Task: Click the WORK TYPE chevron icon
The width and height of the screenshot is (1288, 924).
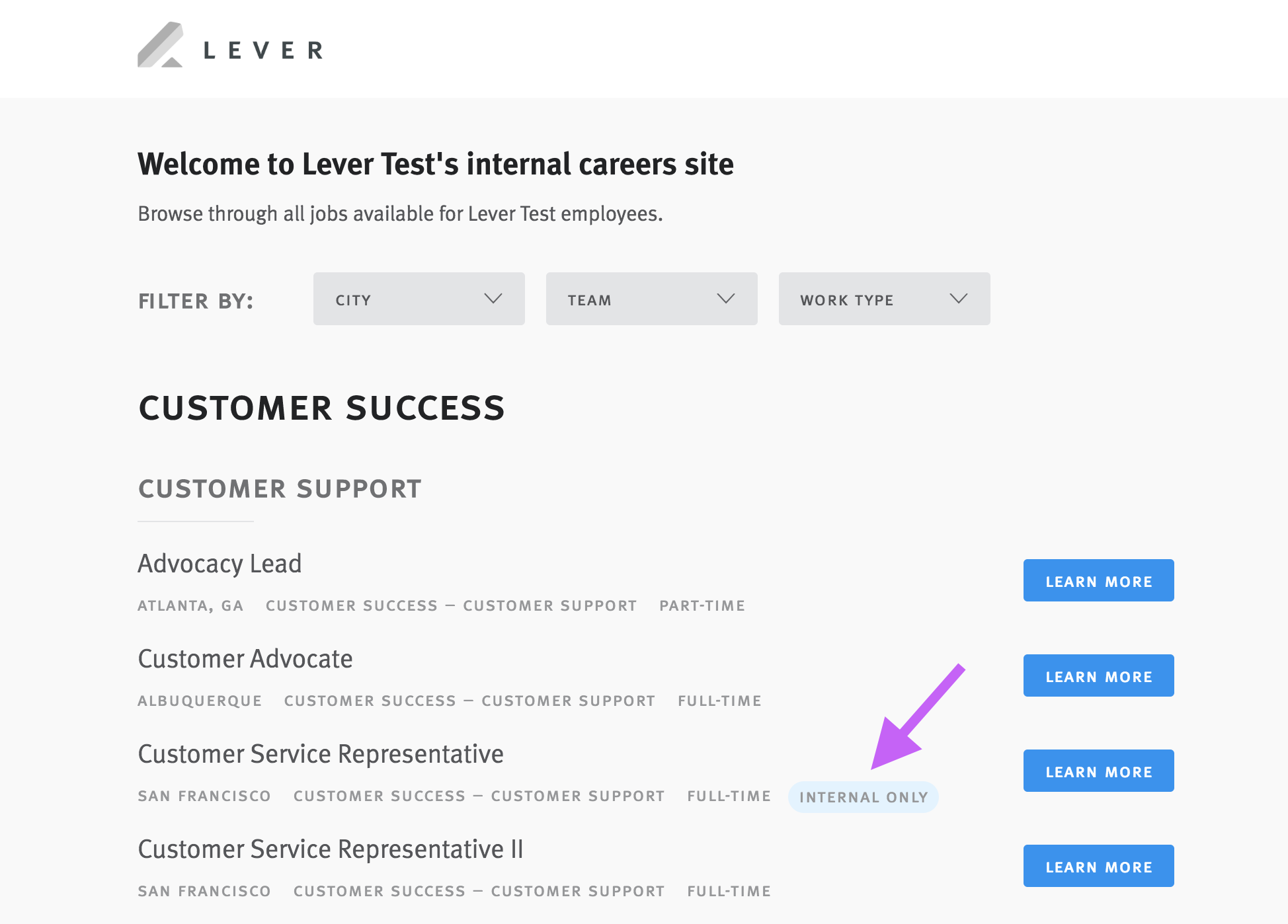Action: (x=959, y=299)
